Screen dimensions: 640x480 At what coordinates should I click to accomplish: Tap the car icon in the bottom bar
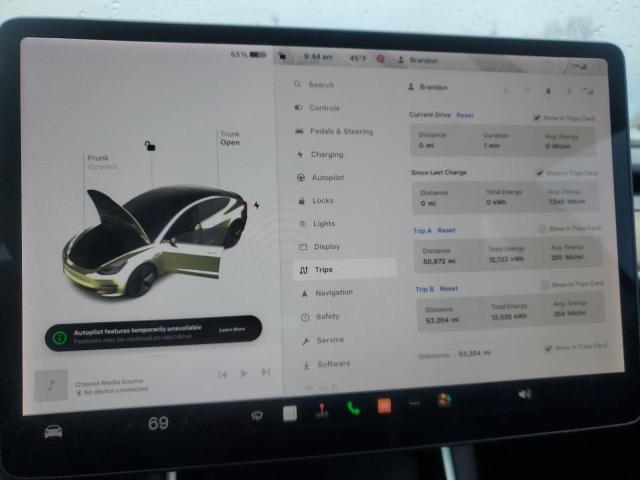pos(53,431)
